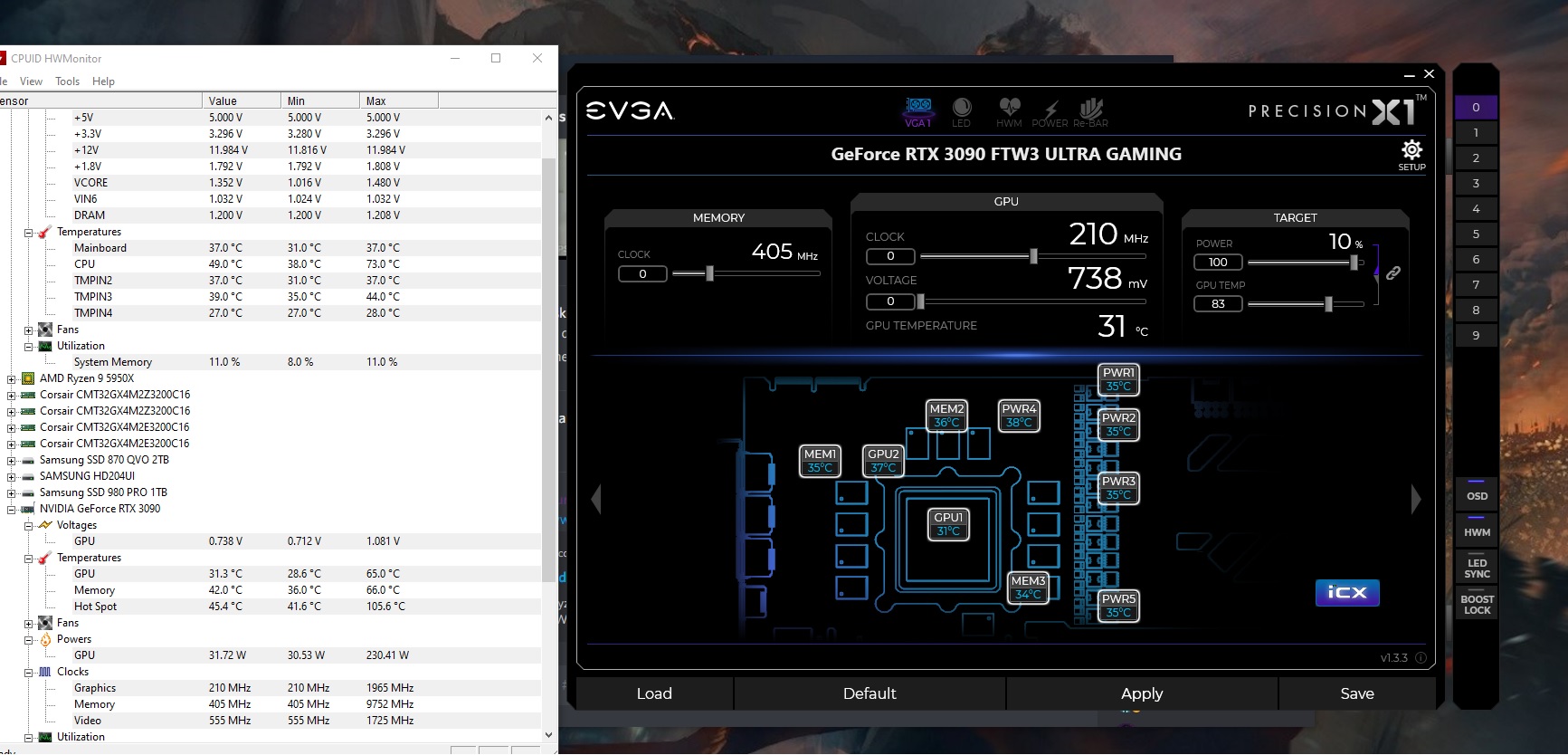
Task: Click the Min column header
Action: [320, 100]
